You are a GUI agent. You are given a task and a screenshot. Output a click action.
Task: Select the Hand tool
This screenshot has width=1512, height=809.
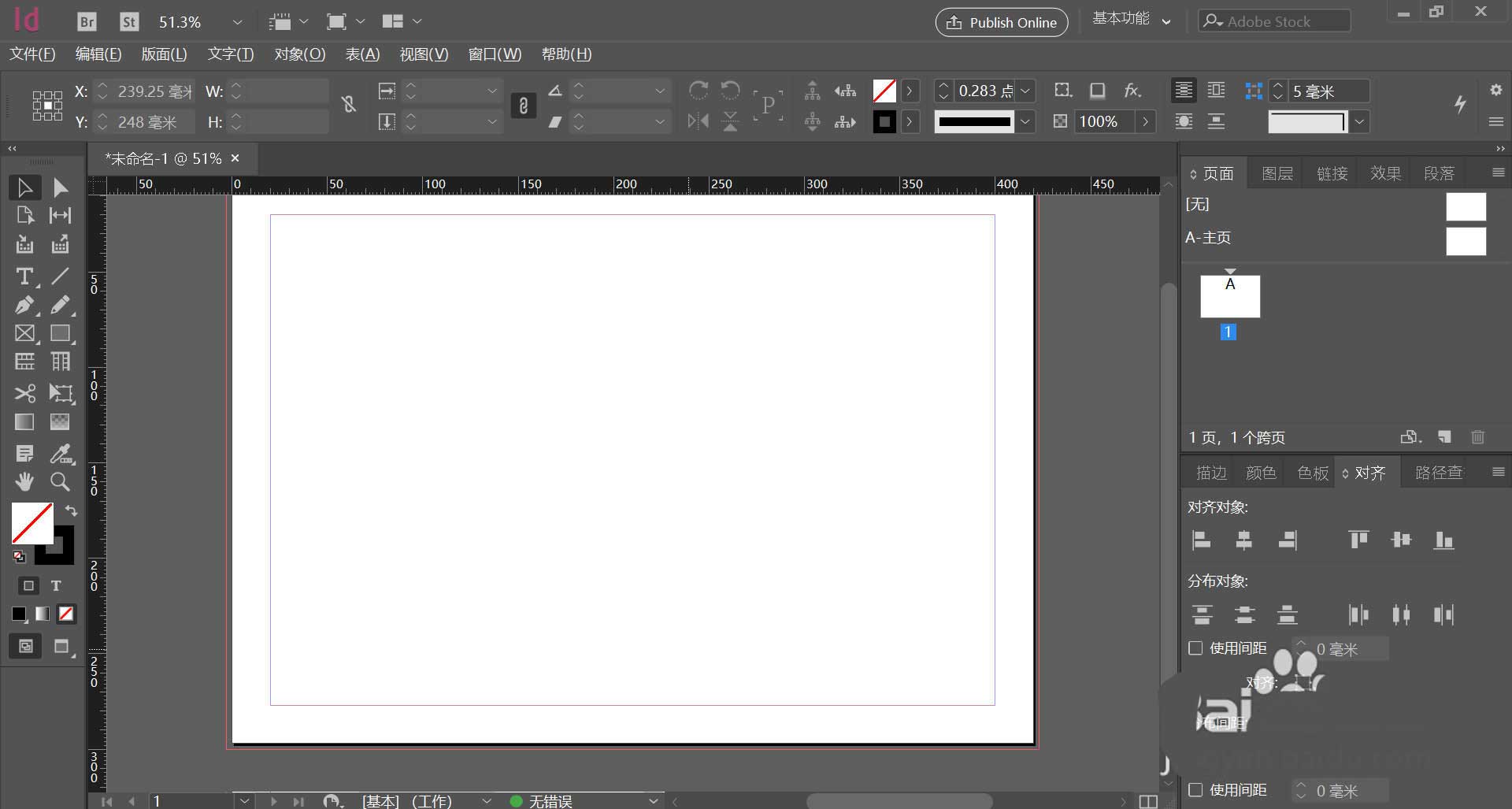click(24, 481)
